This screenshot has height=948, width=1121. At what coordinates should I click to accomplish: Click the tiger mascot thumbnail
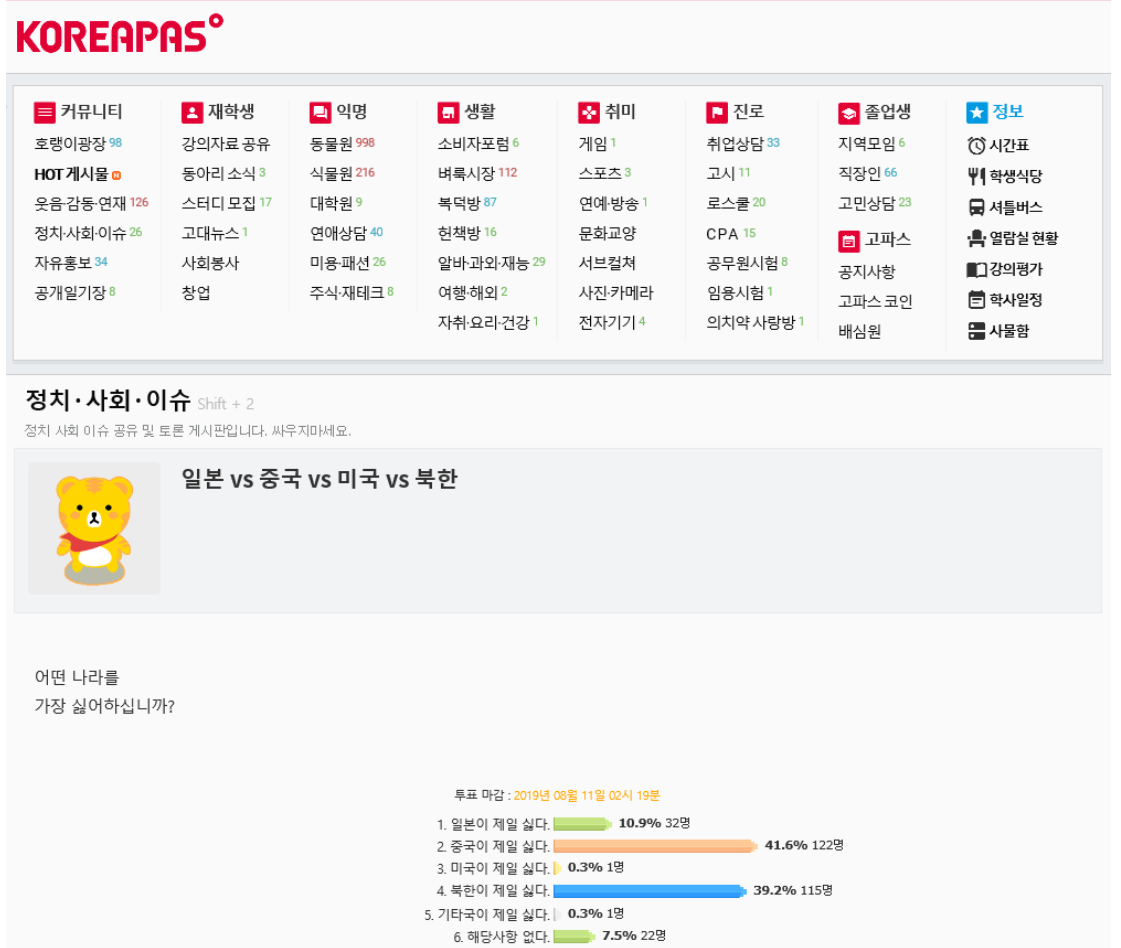pos(94,528)
